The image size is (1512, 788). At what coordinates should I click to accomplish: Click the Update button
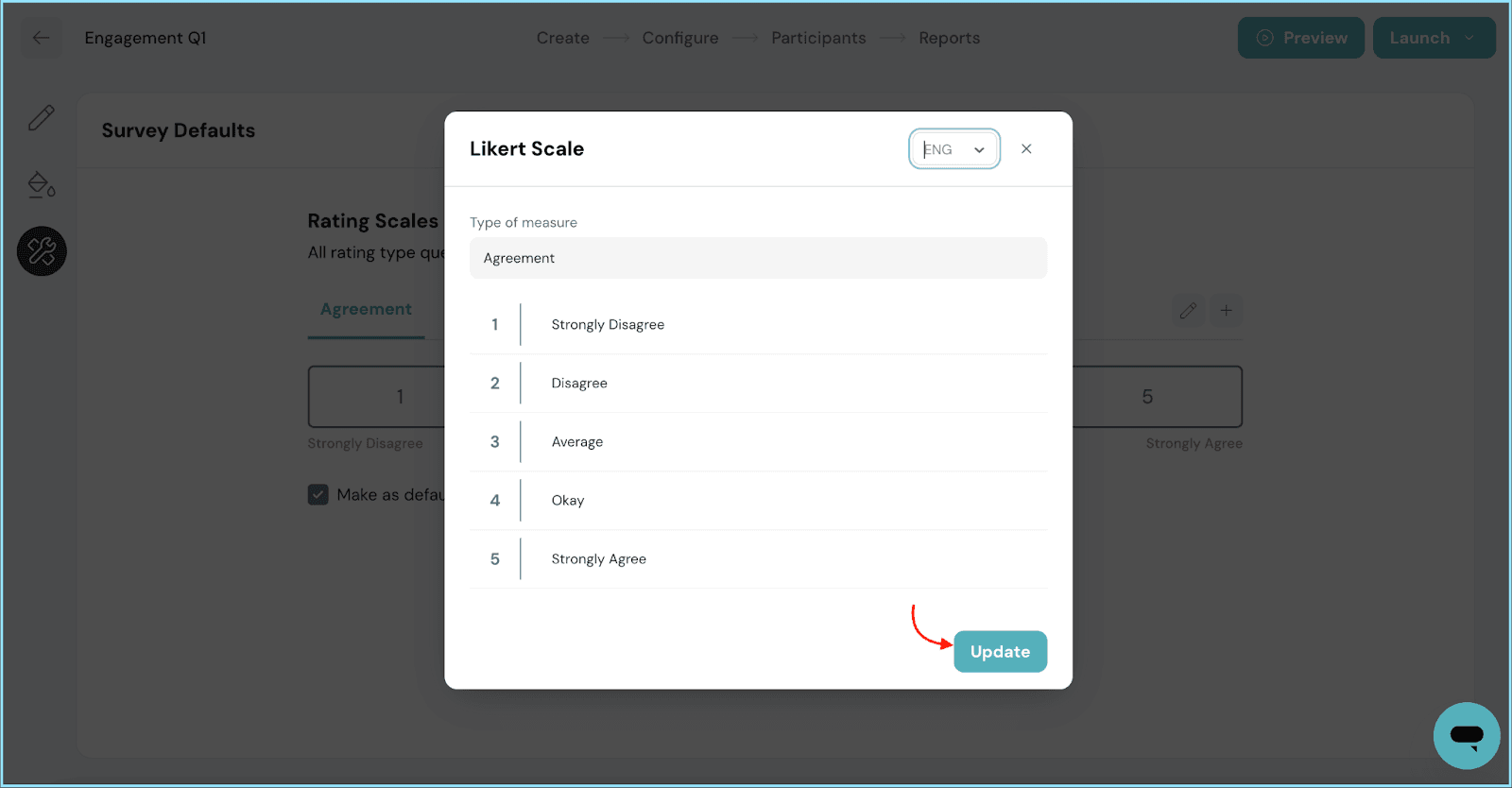tap(1000, 652)
